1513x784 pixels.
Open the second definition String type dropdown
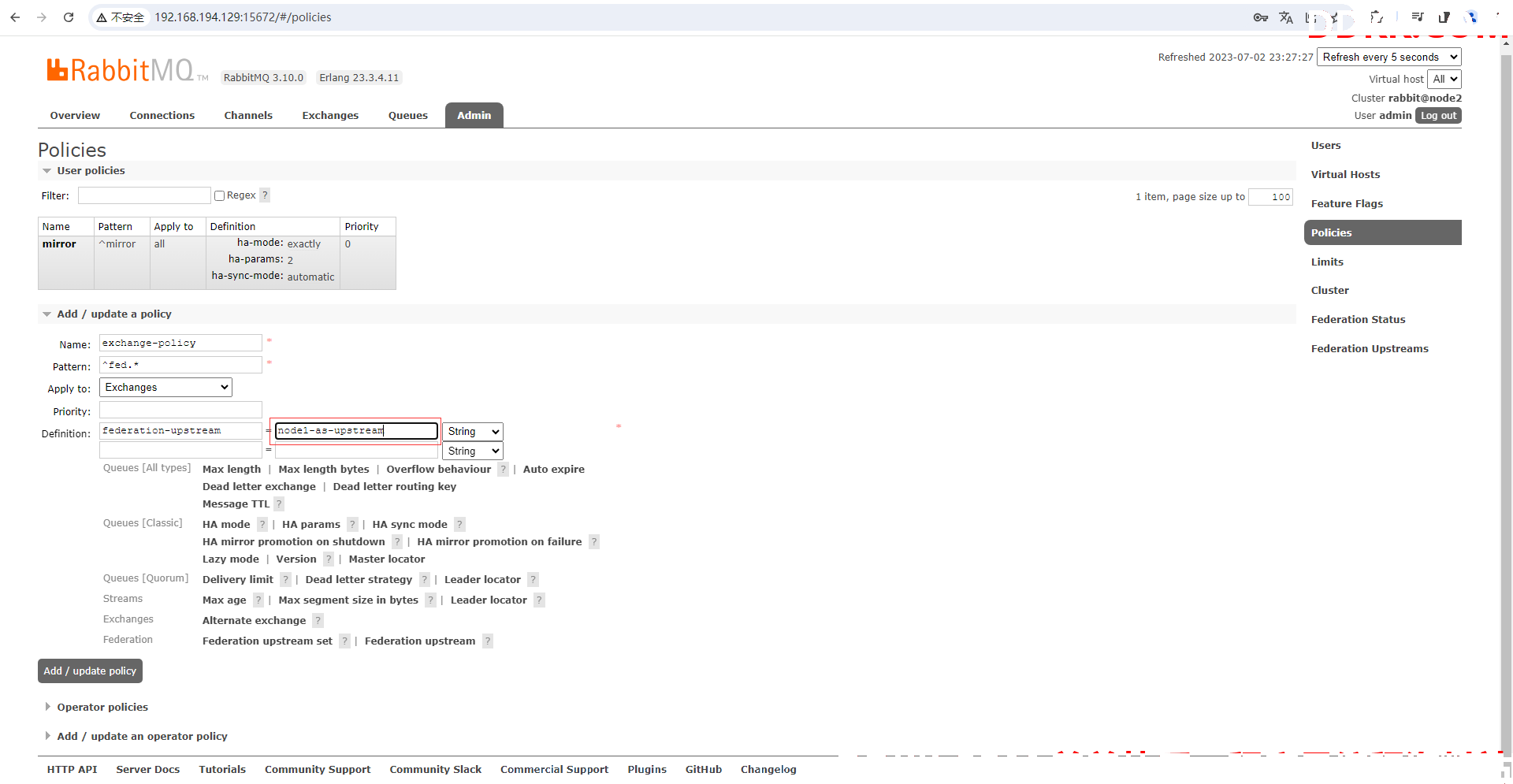(x=472, y=451)
